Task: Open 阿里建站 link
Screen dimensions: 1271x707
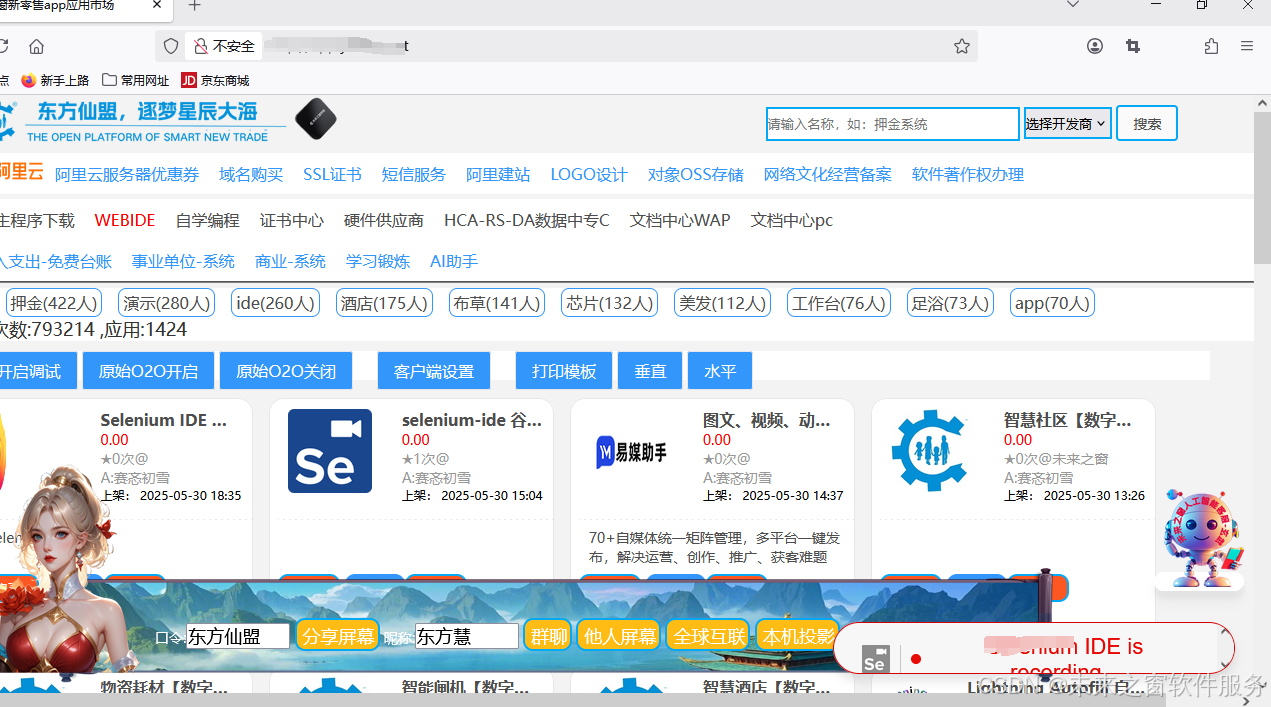Action: pyautogui.click(x=498, y=174)
